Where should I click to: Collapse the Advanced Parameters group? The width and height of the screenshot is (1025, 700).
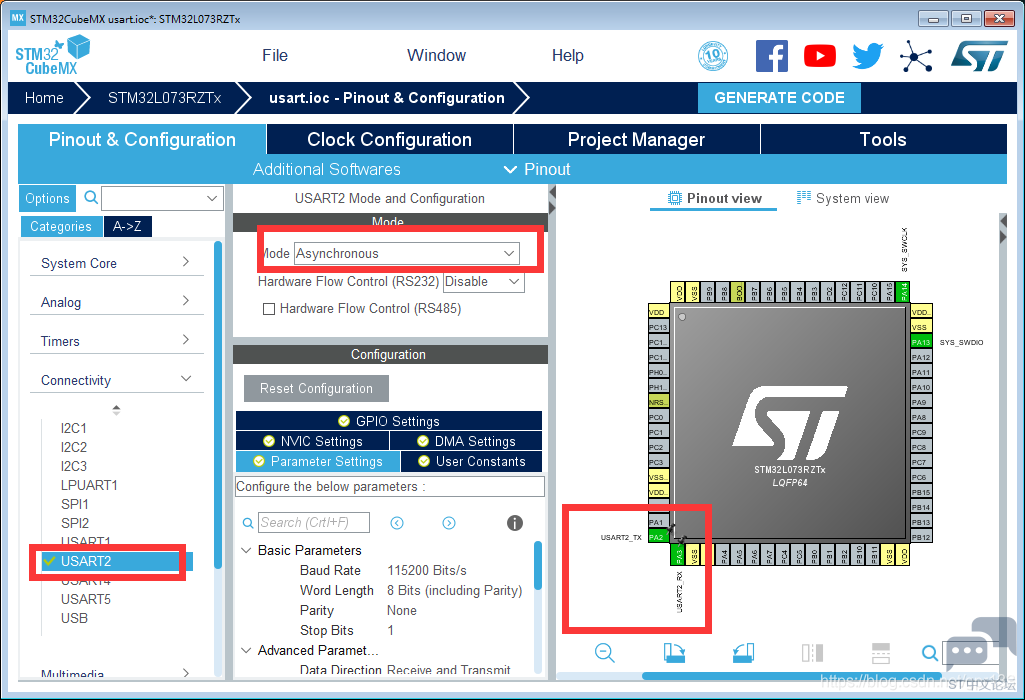click(x=246, y=650)
